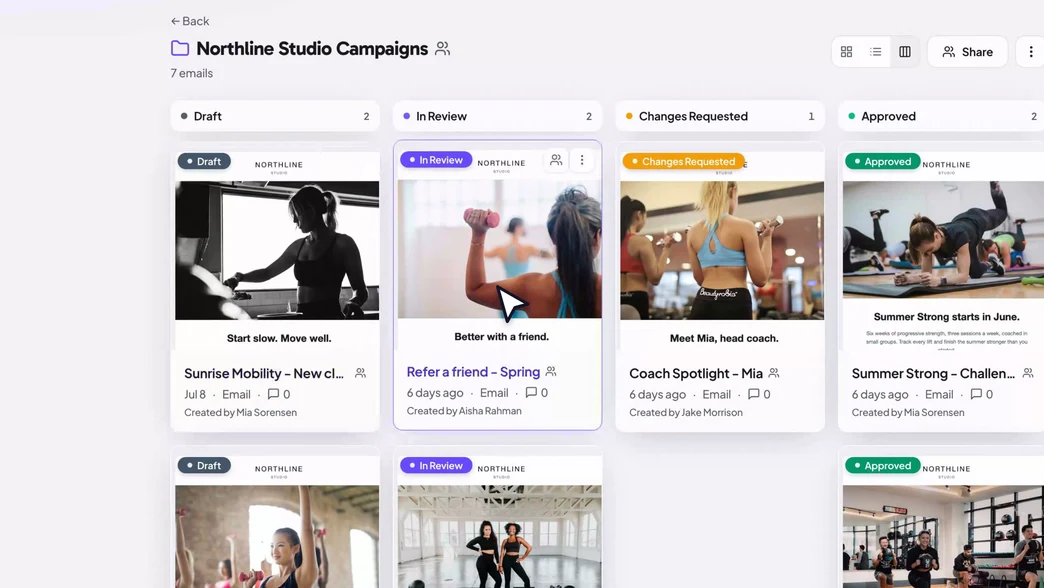Select the Approved column header
Screen dimensions: 1044x588
(x=941, y=116)
